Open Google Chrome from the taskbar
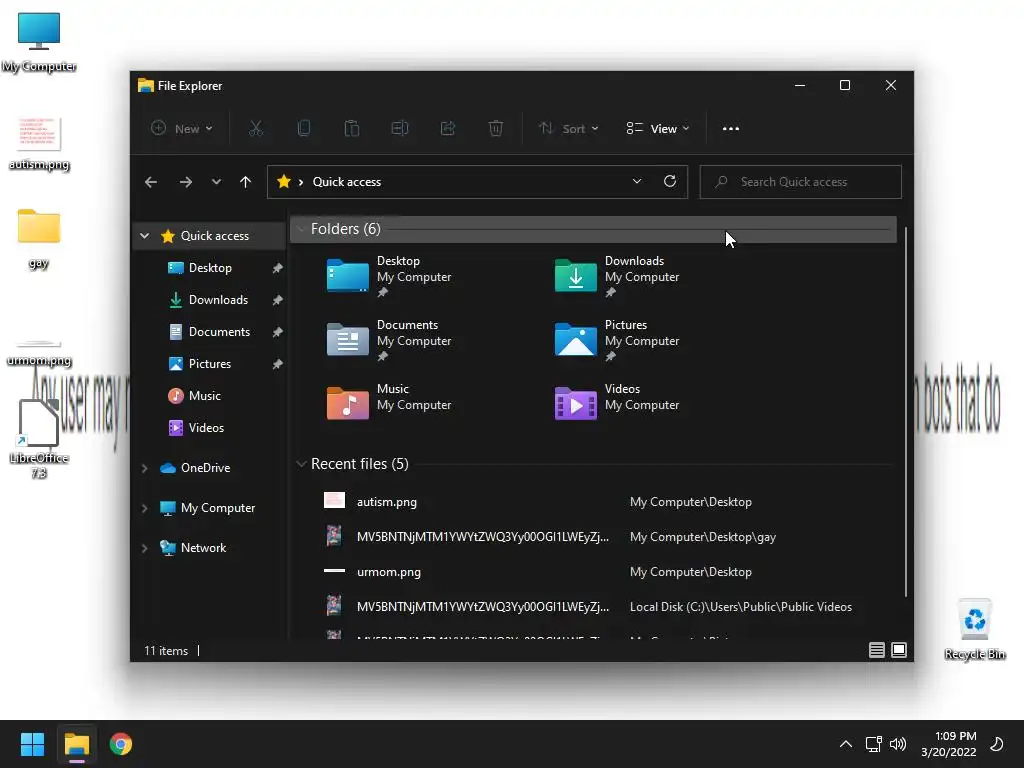Image resolution: width=1024 pixels, height=768 pixels. click(121, 744)
